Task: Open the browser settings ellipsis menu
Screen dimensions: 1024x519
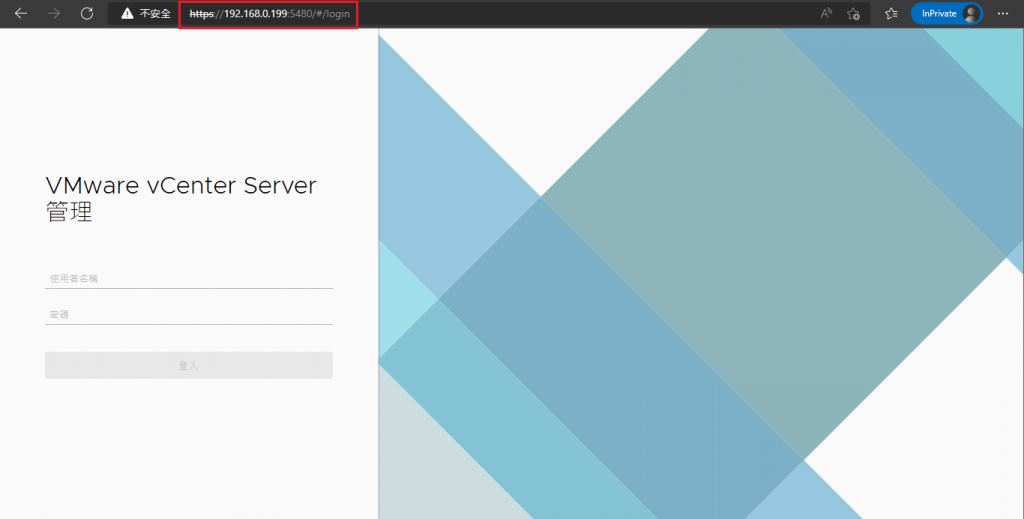Action: click(x=1002, y=14)
